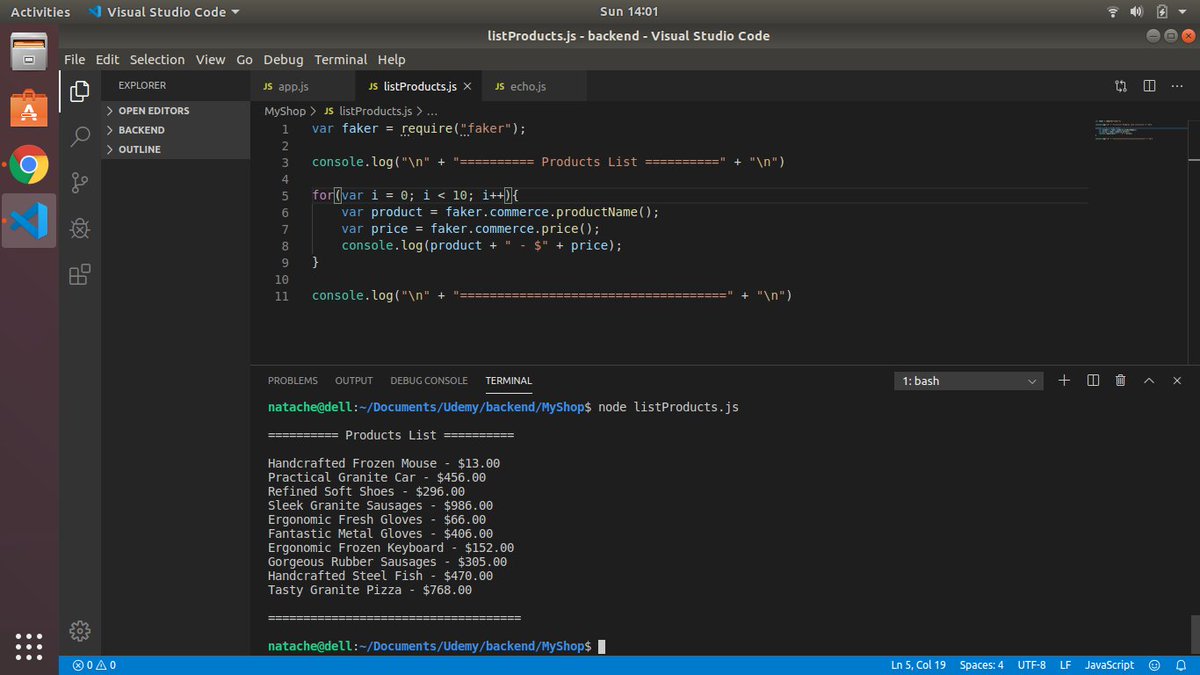This screenshot has width=1200, height=675.
Task: Switch to the Output panel tab
Action: tap(354, 381)
